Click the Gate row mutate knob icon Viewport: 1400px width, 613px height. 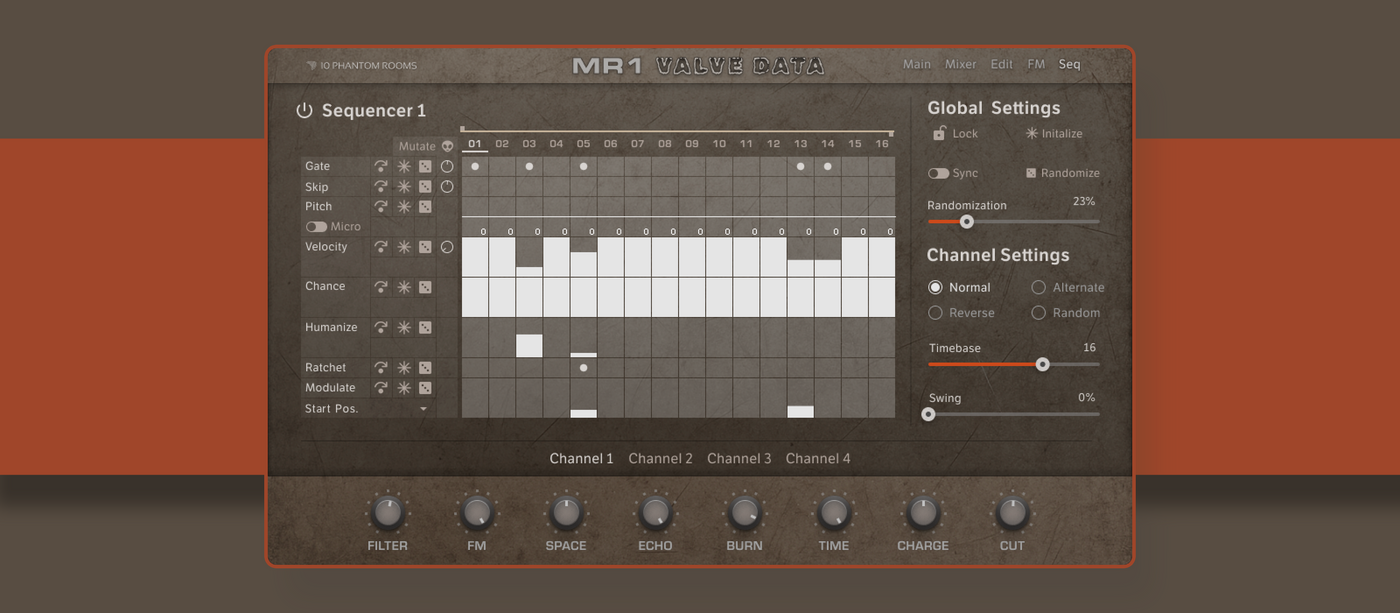tap(447, 167)
